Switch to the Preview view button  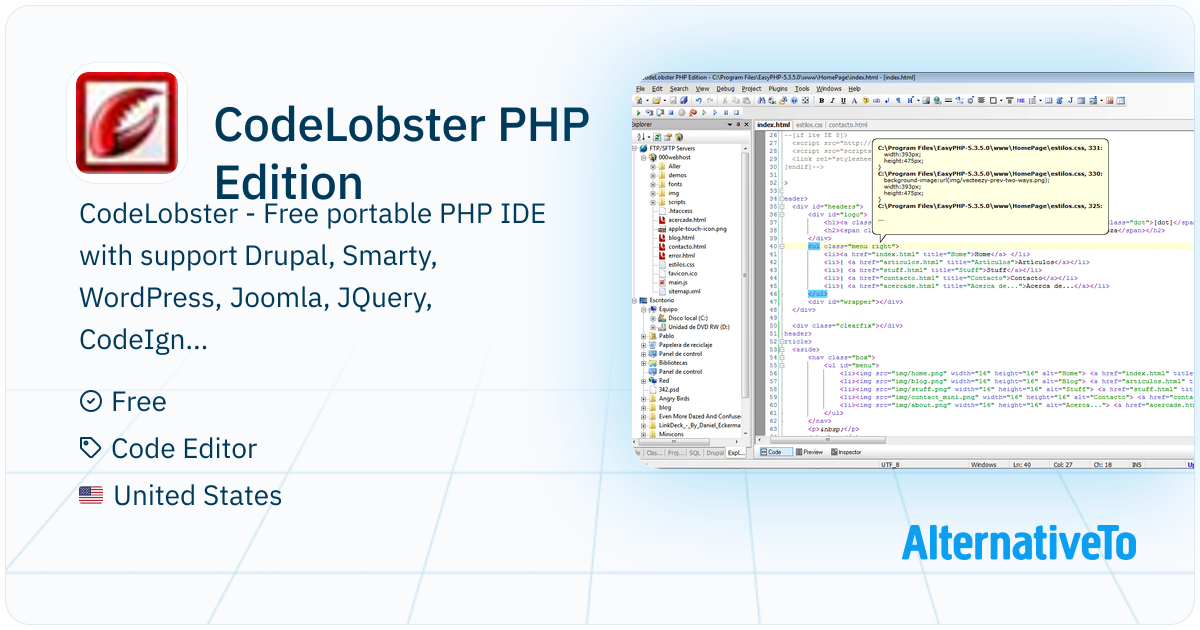pos(808,452)
